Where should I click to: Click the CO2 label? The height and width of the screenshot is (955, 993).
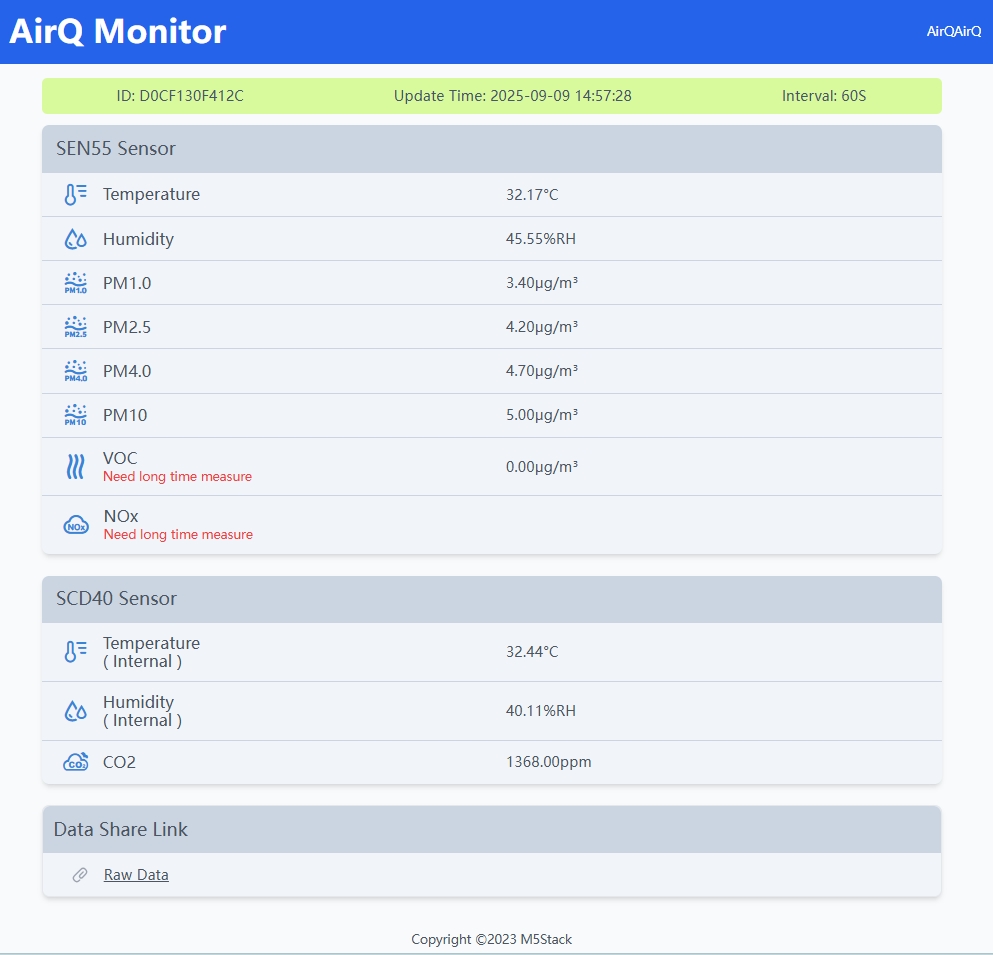119,762
